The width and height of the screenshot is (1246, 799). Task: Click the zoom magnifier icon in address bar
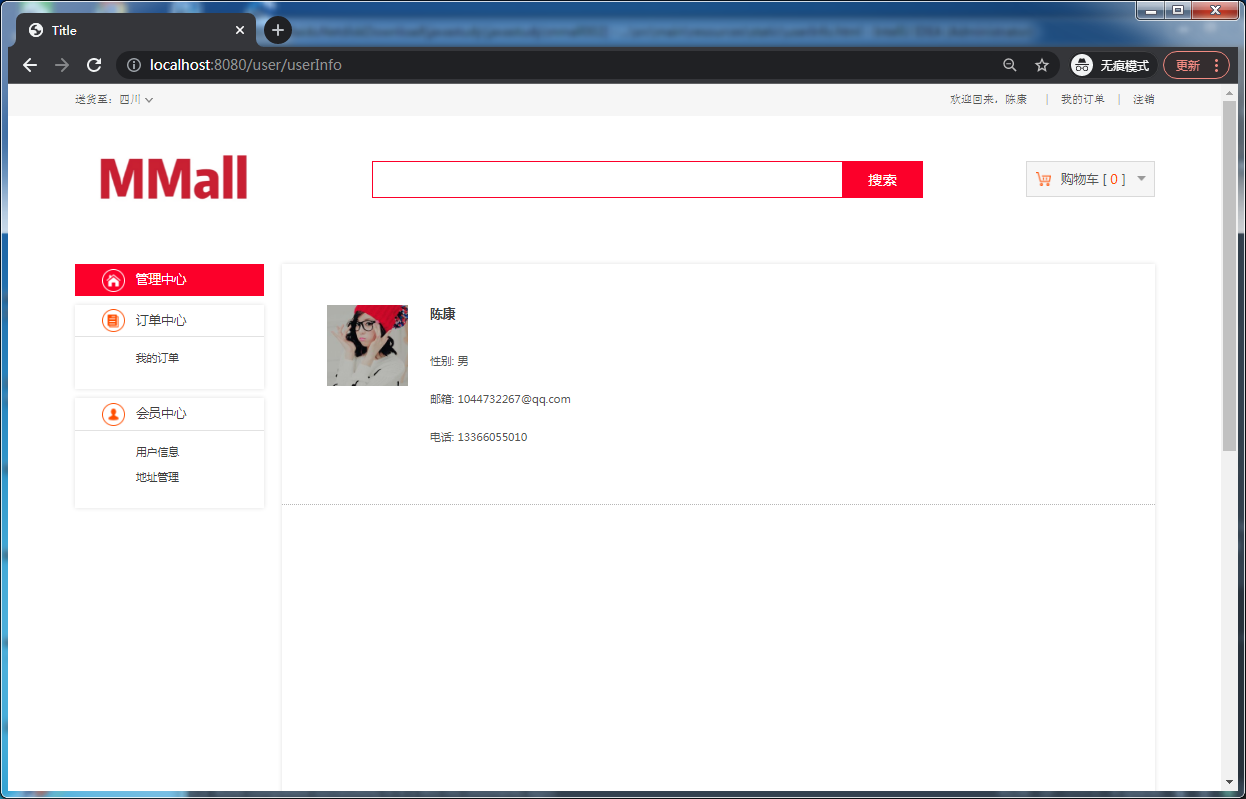(1010, 65)
